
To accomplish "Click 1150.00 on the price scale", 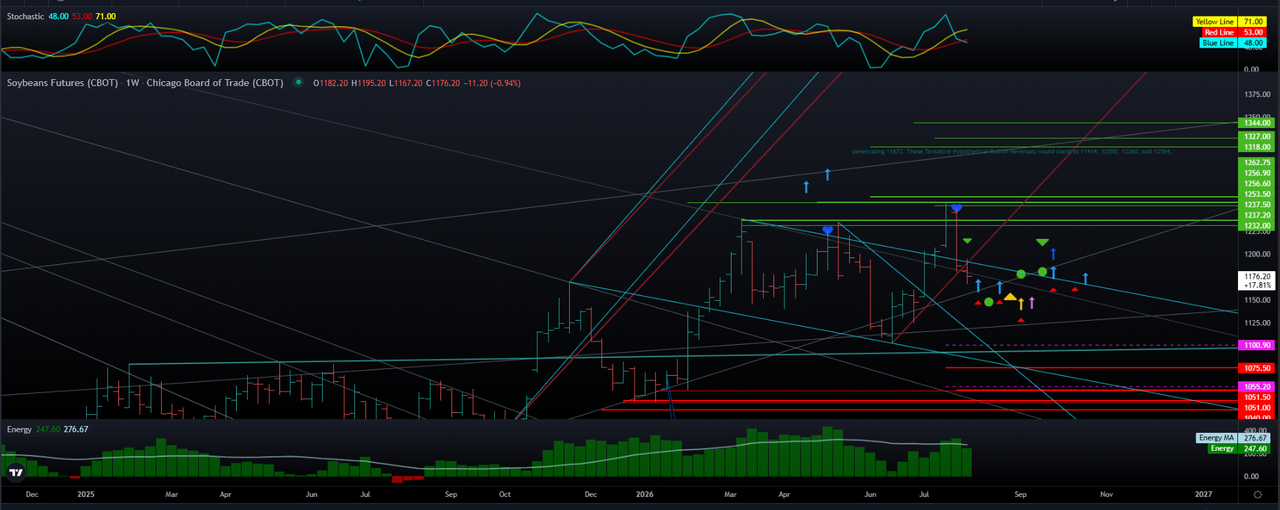I will 1257,300.
